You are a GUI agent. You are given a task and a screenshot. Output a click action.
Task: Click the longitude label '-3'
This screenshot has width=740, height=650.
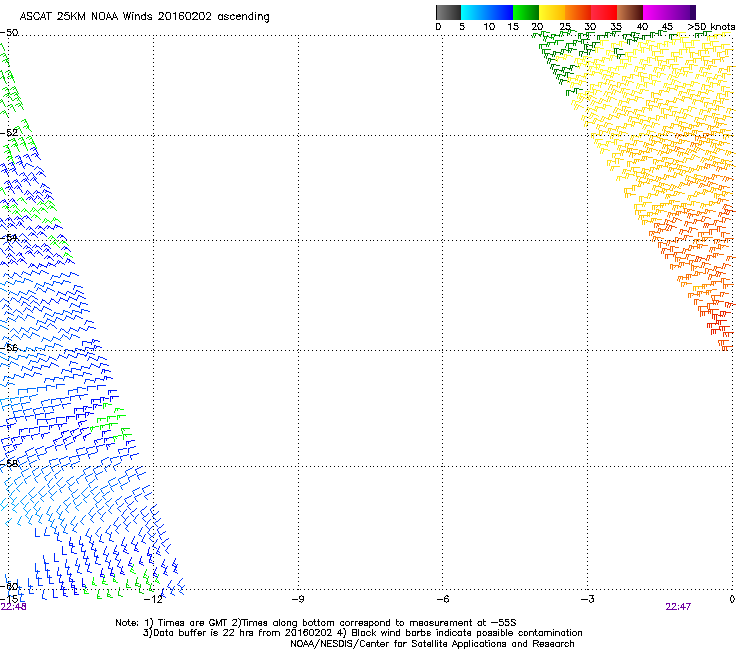(587, 599)
